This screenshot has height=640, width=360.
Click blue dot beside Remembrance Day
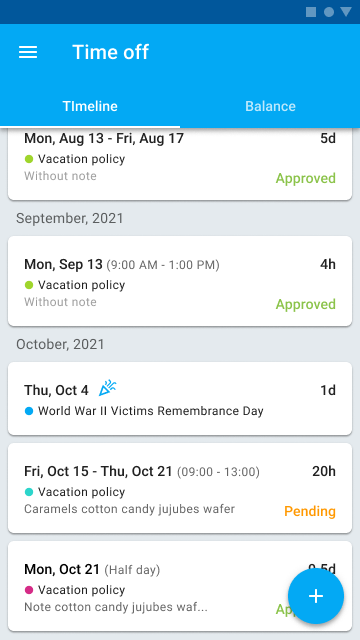coord(29,411)
